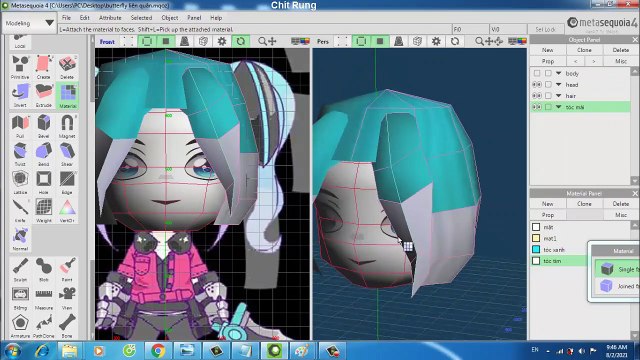The height and width of the screenshot is (360, 640).
Task: Select the Create face tool
Action: point(43,67)
